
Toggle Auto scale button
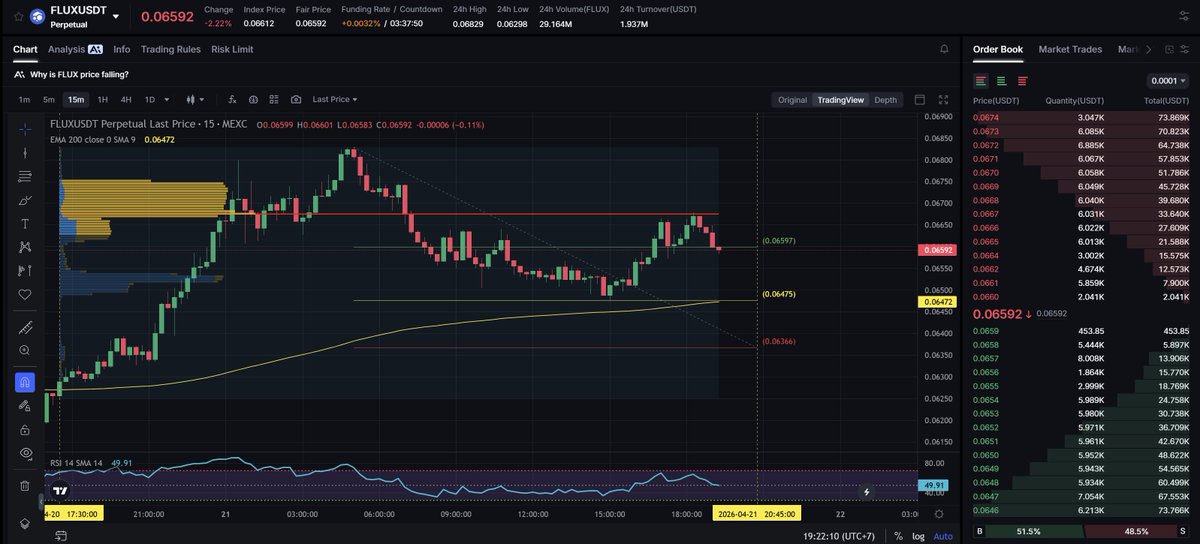click(943, 536)
